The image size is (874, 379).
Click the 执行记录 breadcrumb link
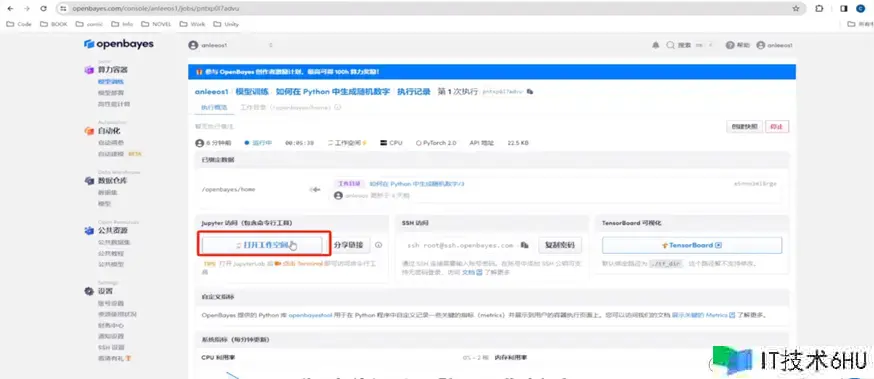[x=414, y=91]
